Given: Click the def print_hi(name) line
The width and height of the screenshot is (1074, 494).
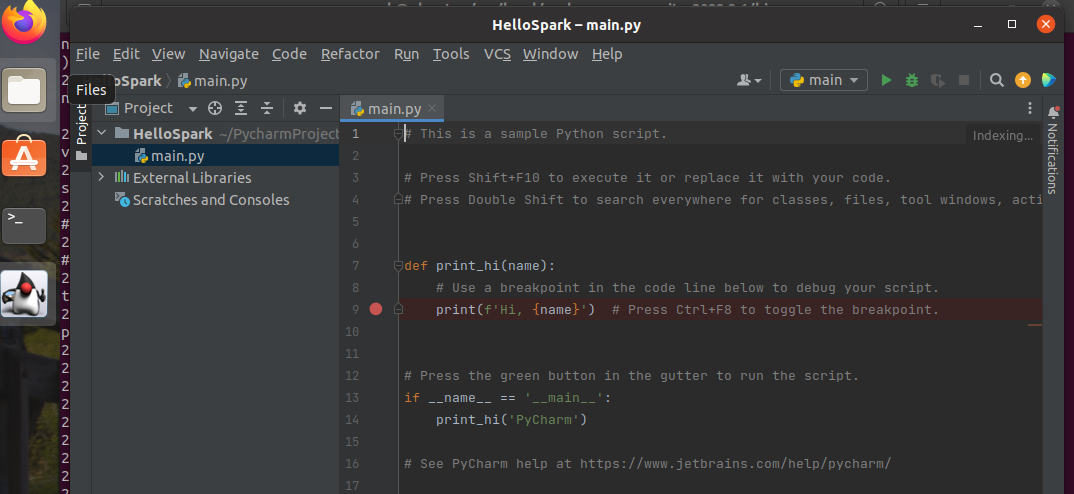Looking at the screenshot, I should click(x=480, y=266).
